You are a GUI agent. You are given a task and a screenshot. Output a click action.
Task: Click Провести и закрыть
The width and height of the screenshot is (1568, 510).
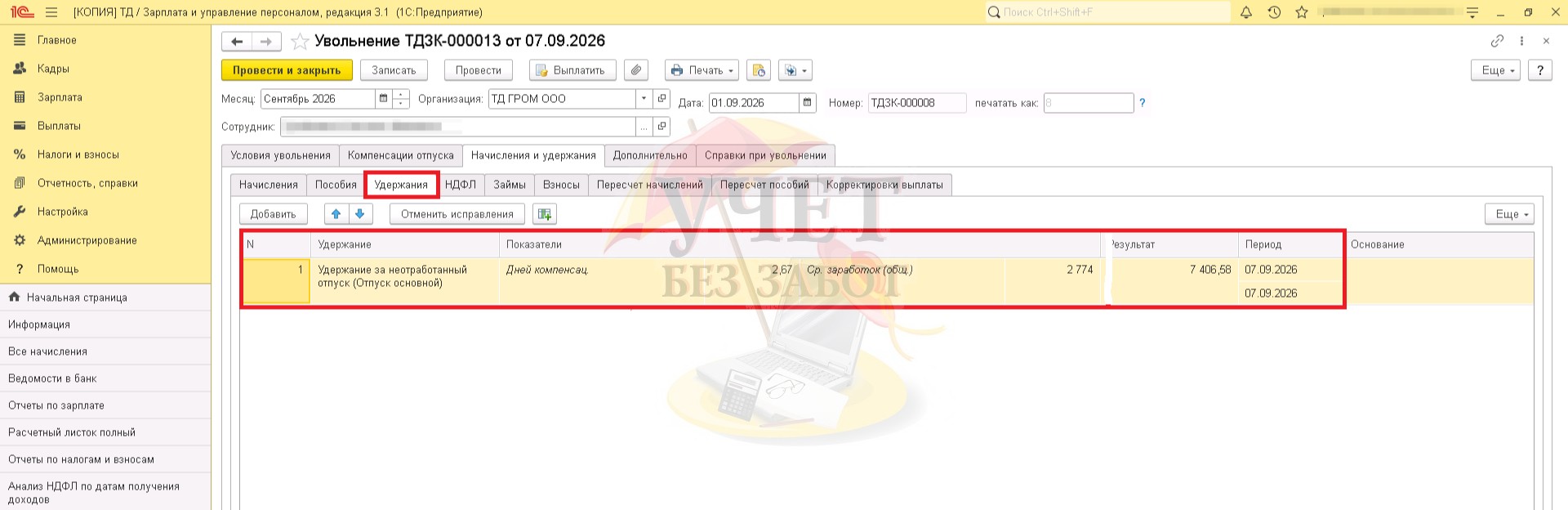(x=287, y=70)
